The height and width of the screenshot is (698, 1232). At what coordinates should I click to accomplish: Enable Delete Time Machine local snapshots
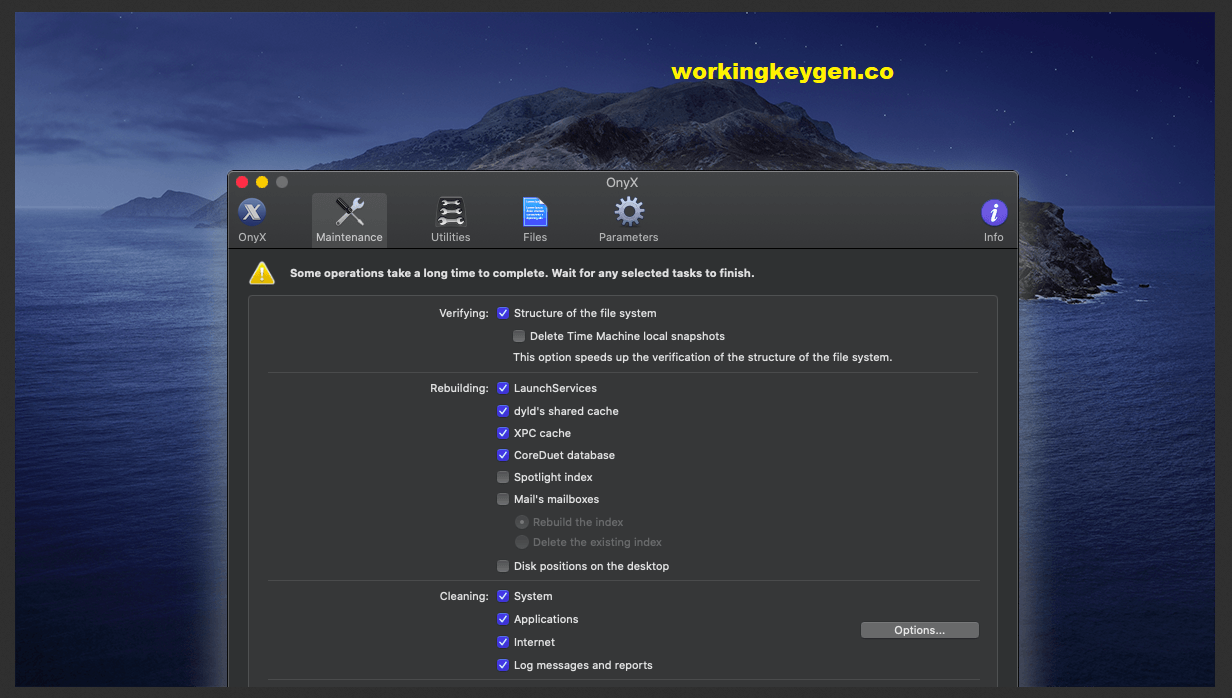(519, 336)
